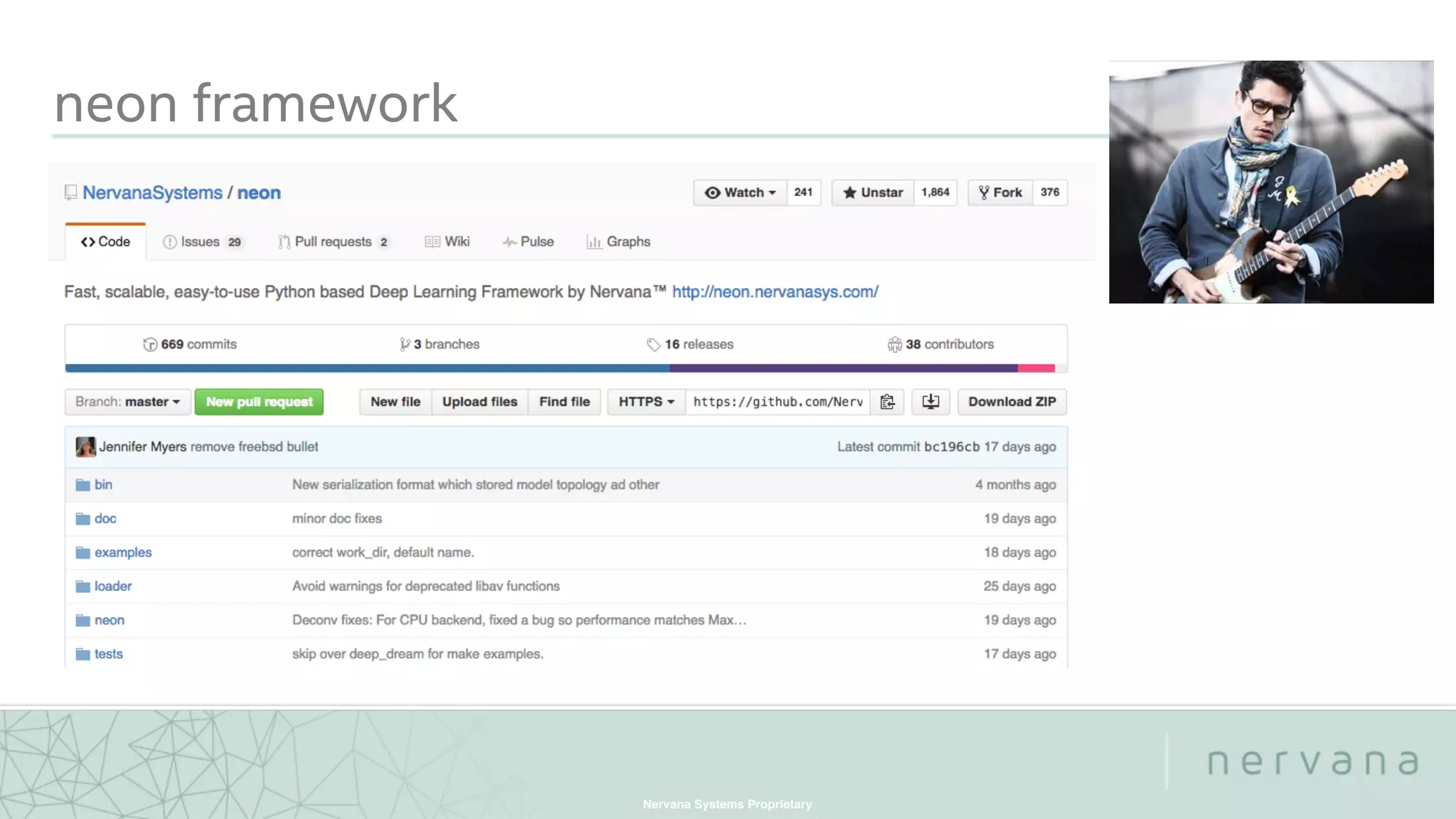Click the blue segment of language bar
Image resolution: width=1456 pixels, height=819 pixels.
coord(367,368)
